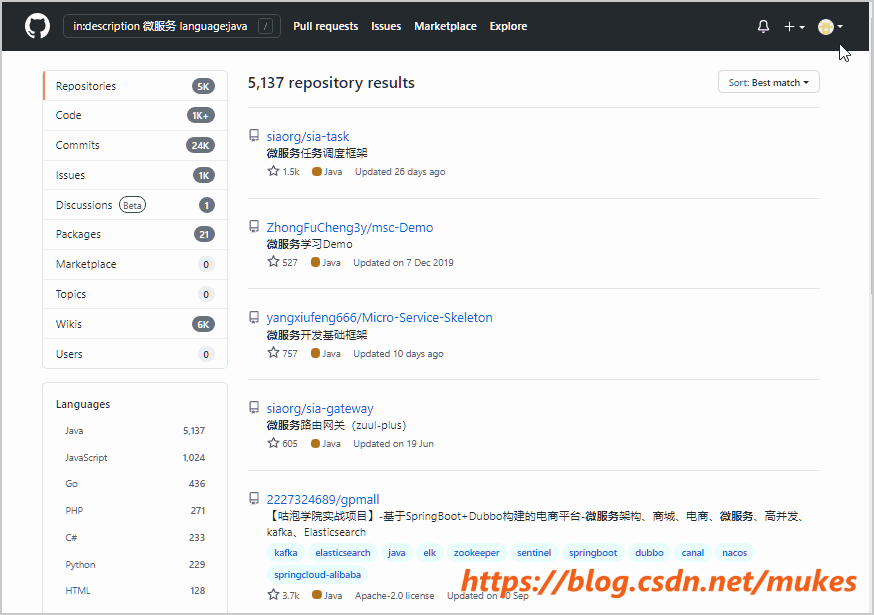The height and width of the screenshot is (615, 874).
Task: Click the Java color dot for msc-Demo
Action: coord(315,262)
